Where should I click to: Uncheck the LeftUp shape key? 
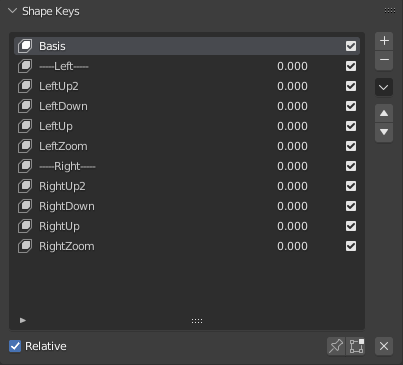point(351,126)
